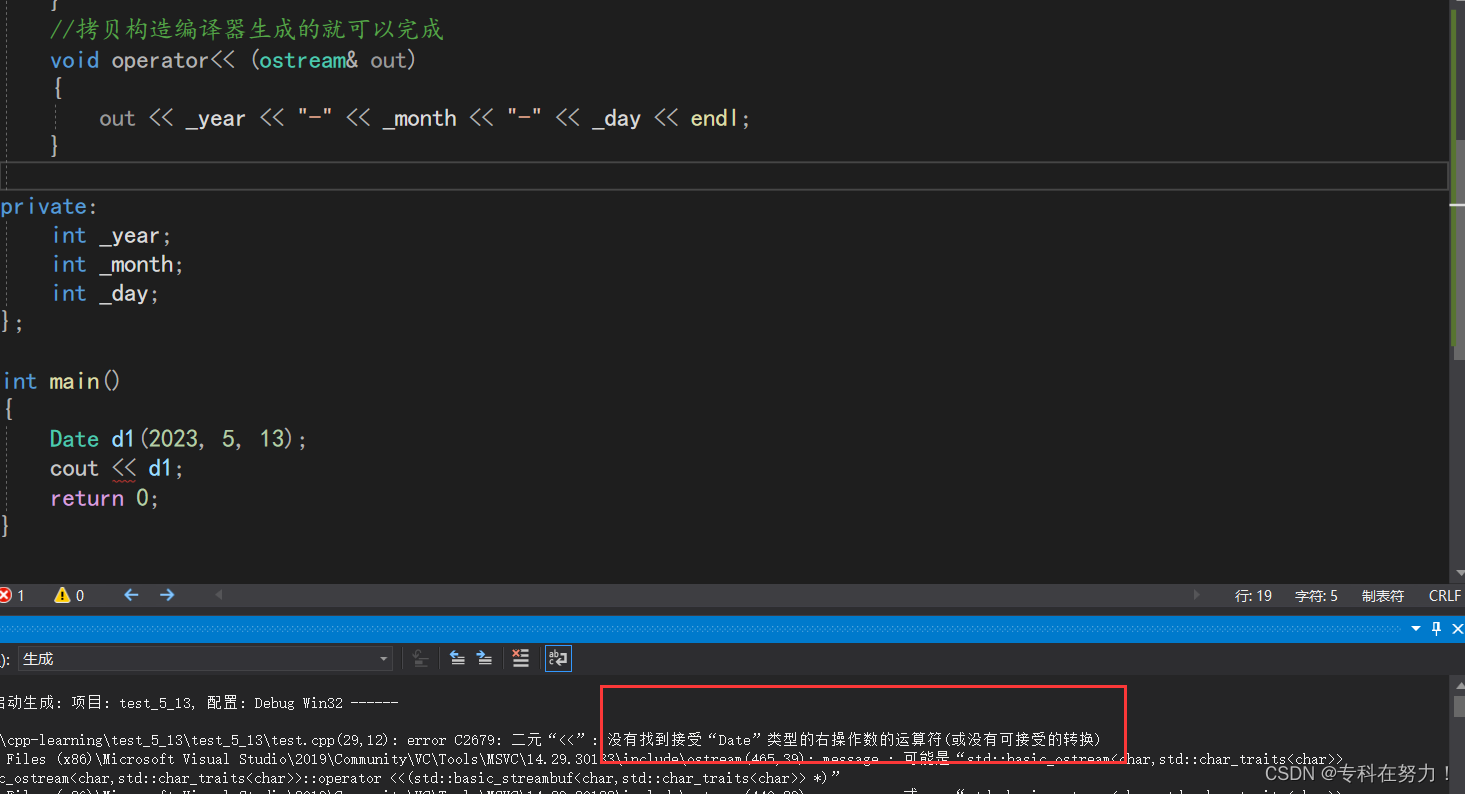The height and width of the screenshot is (794, 1465).
Task: Go to next message in output
Action: coord(484,658)
